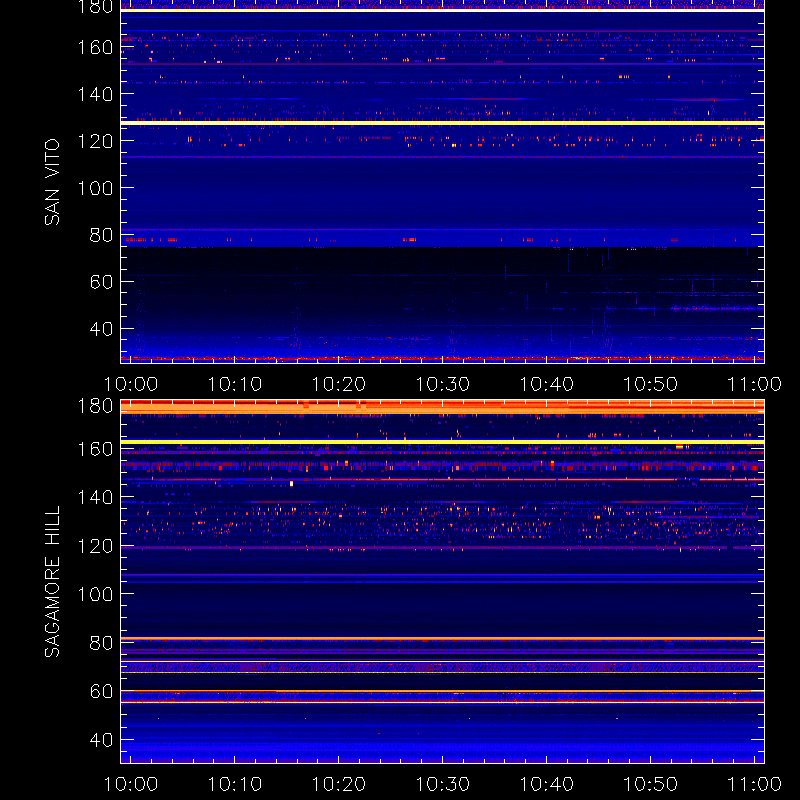Image resolution: width=800 pixels, height=800 pixels.
Task: Choose Sagamore Hill frequency label 140
Action: pyautogui.click(x=95, y=497)
